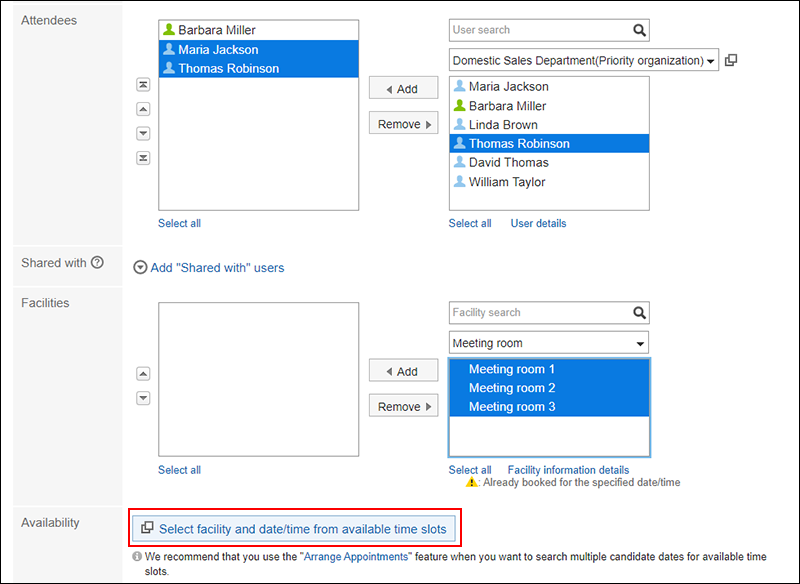Select William Taylor in candidate user list
Screen dimensions: 800x584
(549, 182)
